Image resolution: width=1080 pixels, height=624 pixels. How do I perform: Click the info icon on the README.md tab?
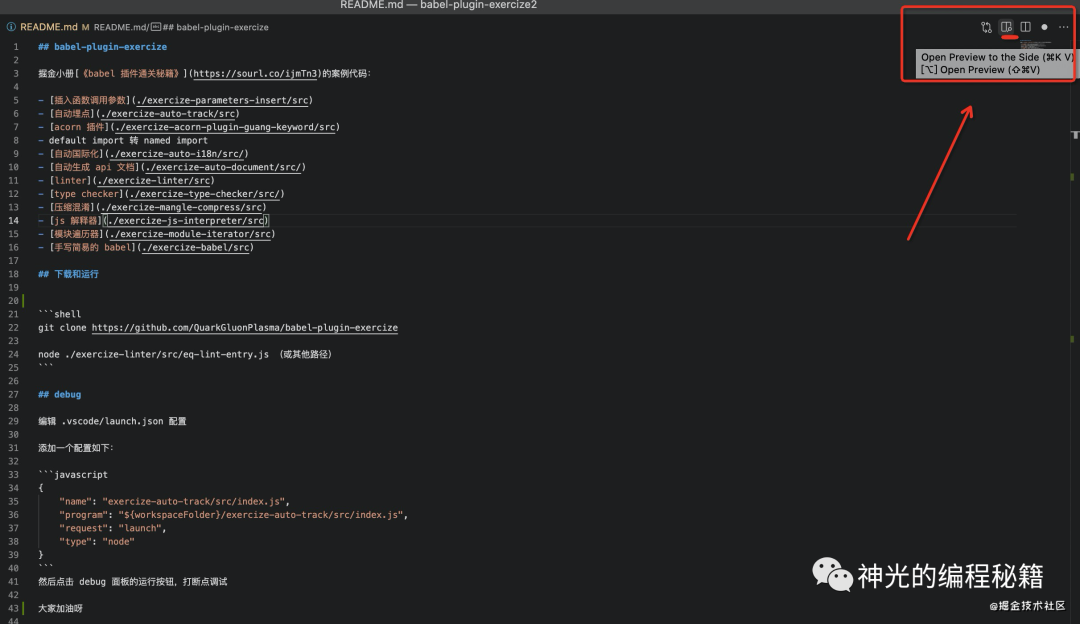pos(11,27)
